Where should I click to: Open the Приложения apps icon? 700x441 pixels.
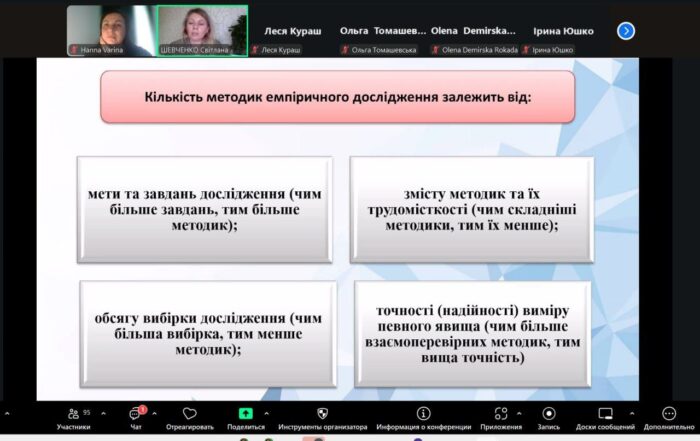pyautogui.click(x=500, y=413)
